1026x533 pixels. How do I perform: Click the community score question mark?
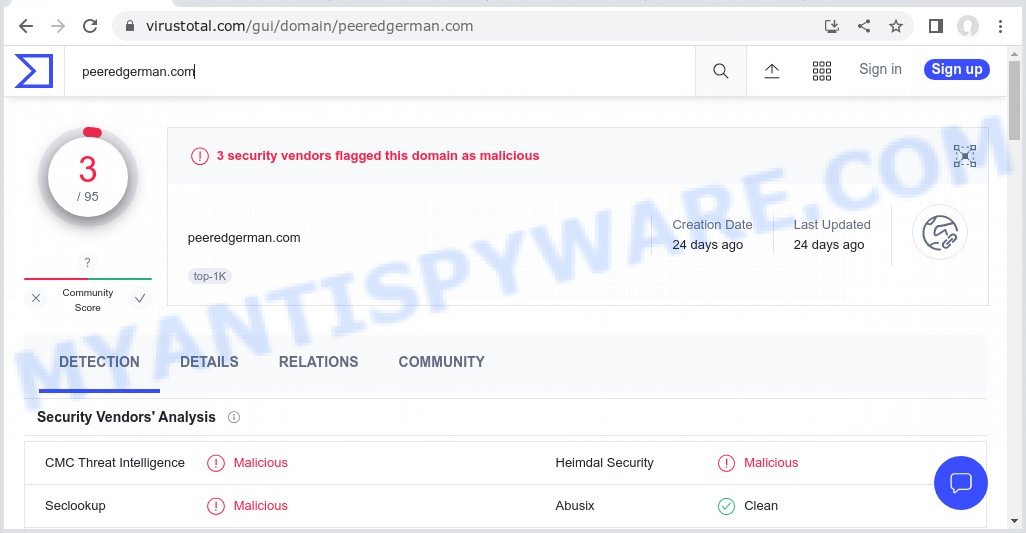(x=87, y=262)
